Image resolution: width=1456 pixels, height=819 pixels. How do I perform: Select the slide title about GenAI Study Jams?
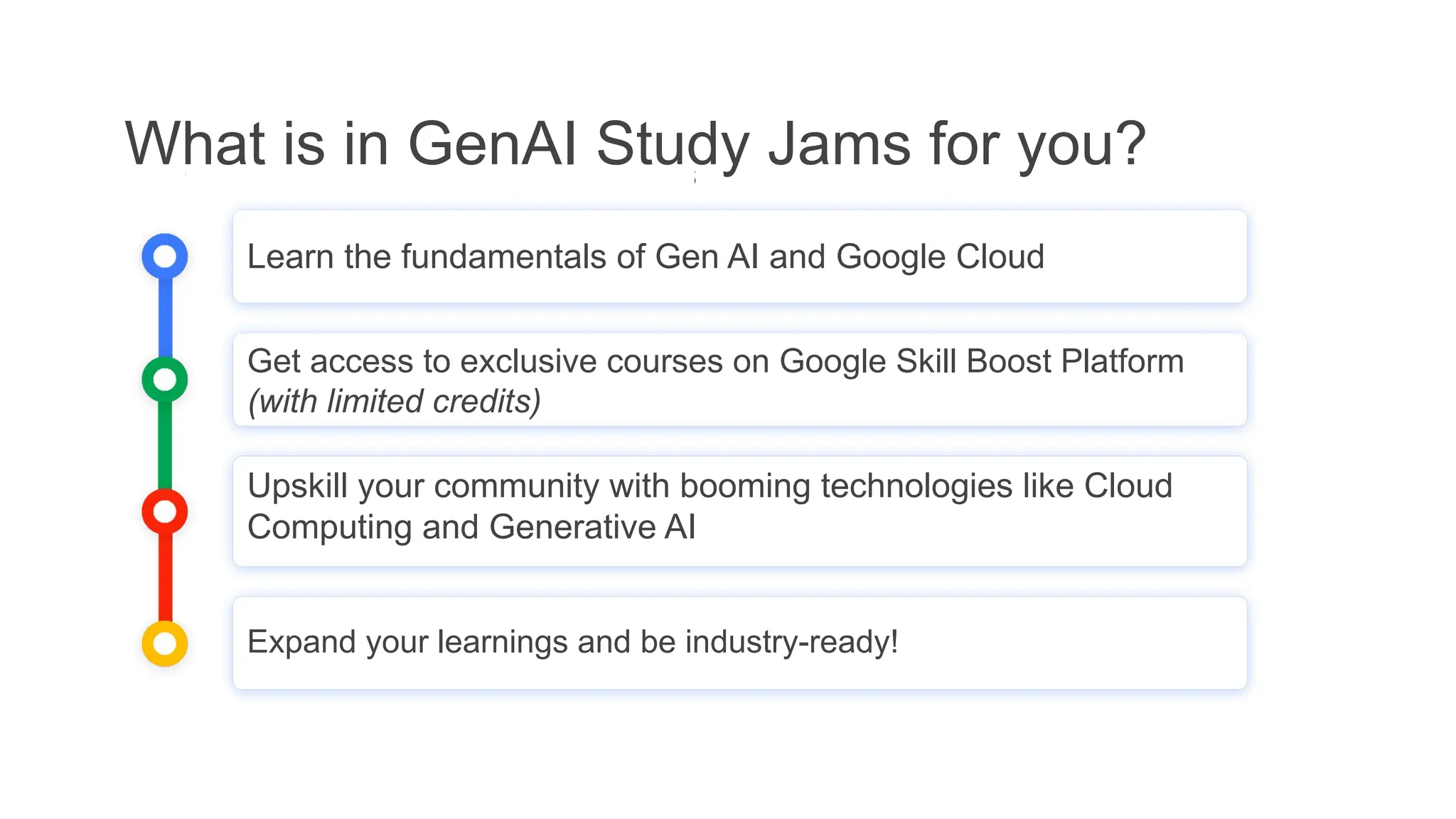635,144
